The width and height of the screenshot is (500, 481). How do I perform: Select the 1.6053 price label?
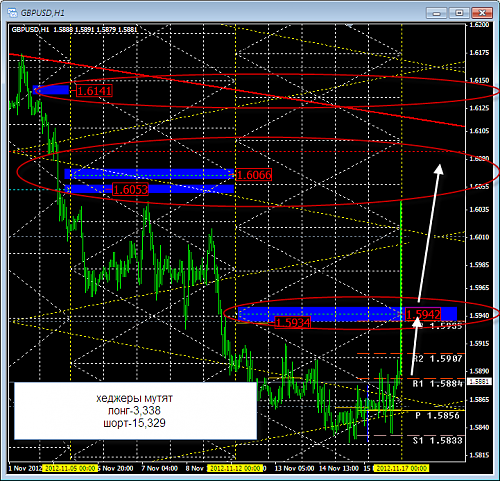[130, 189]
